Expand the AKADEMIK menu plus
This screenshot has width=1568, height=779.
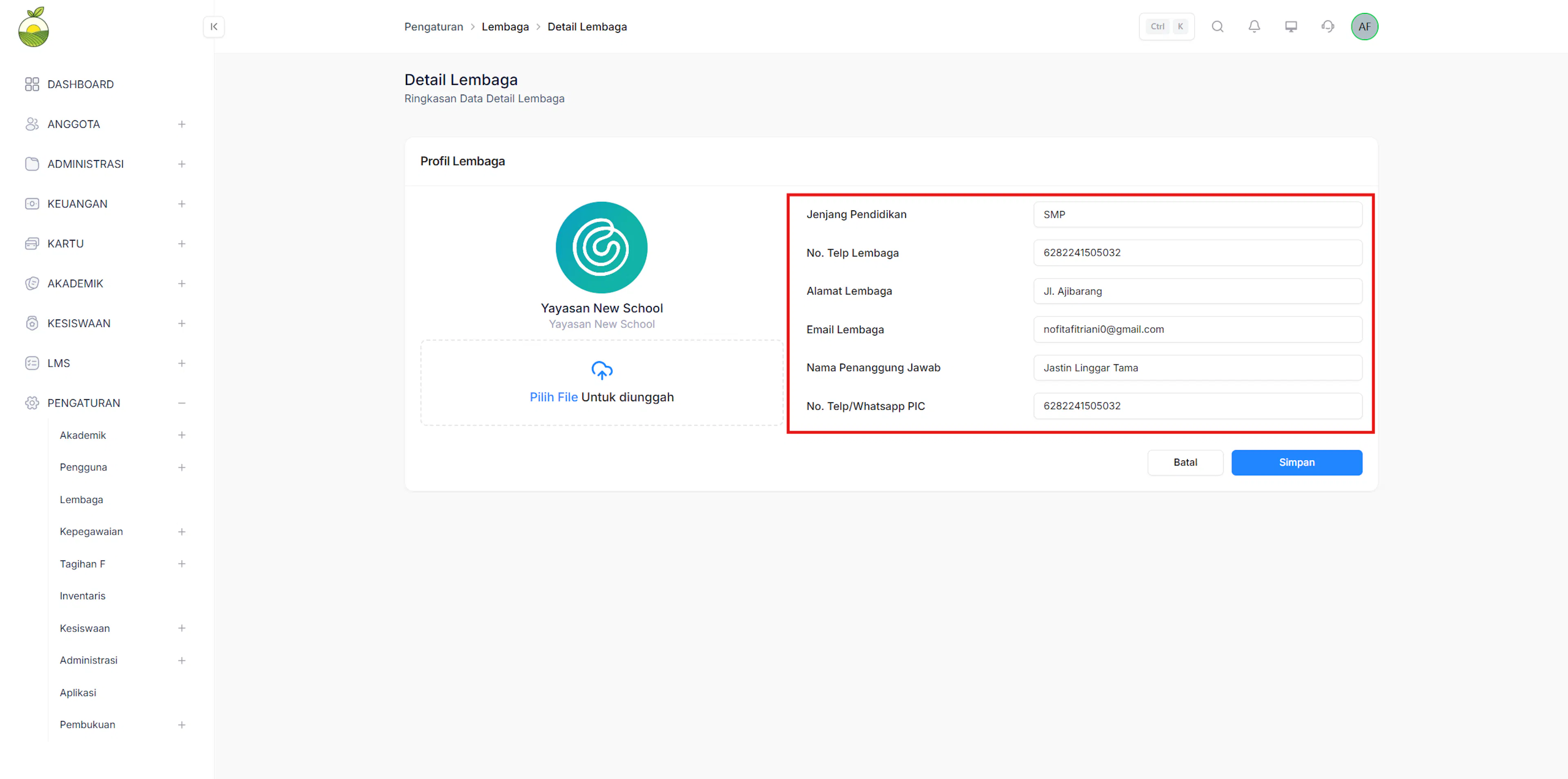[x=181, y=284]
